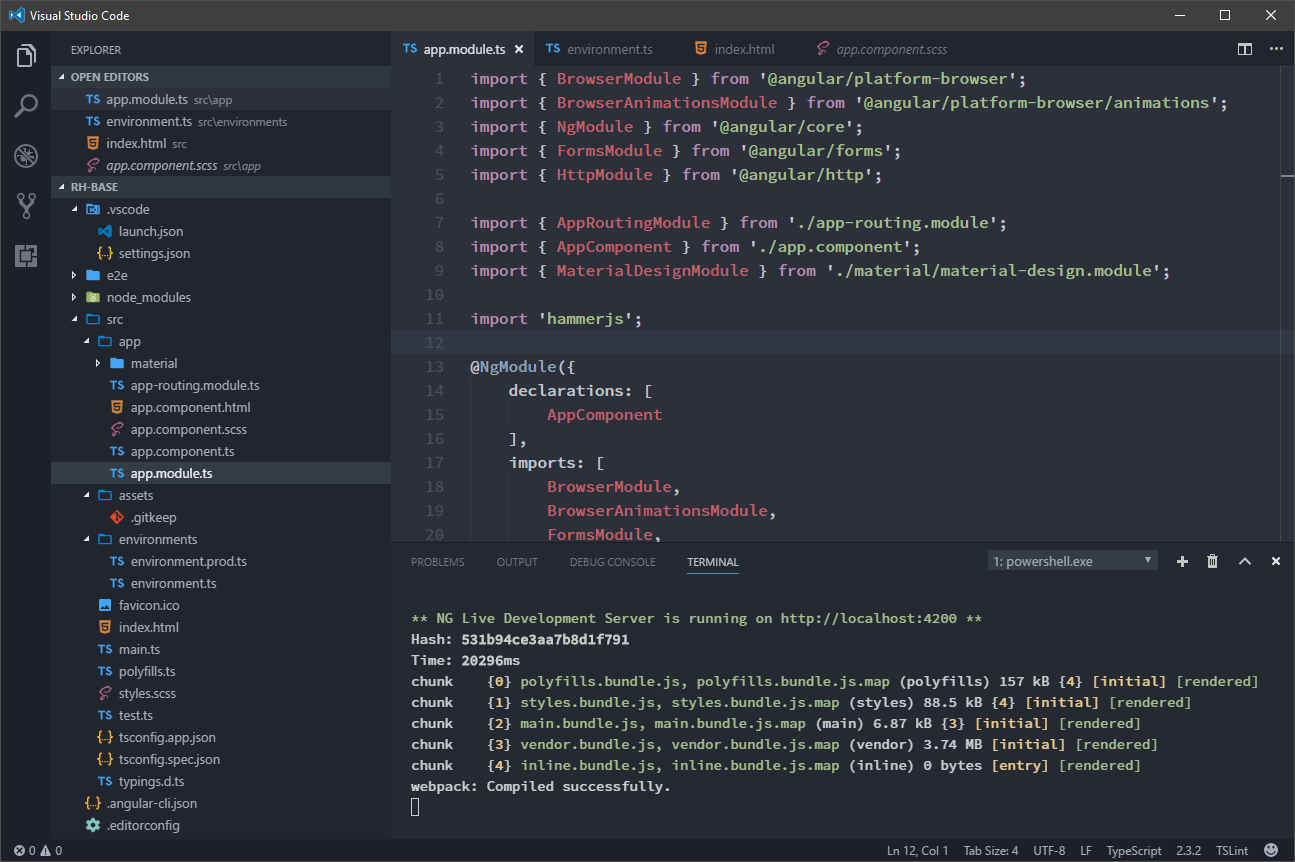Open the Extensions view
1295x862 pixels.
tap(26, 256)
